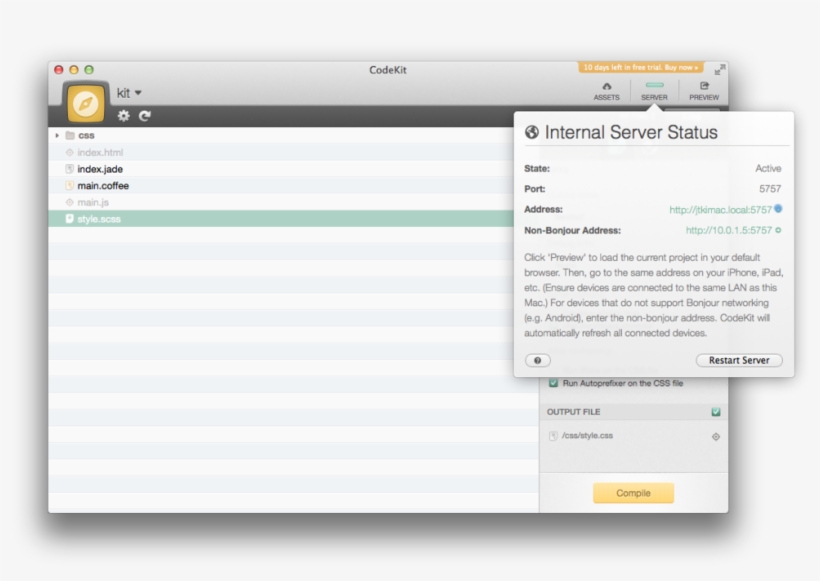This screenshot has height=581, width=820.
Task: Click the State value Active
Action: click(768, 168)
